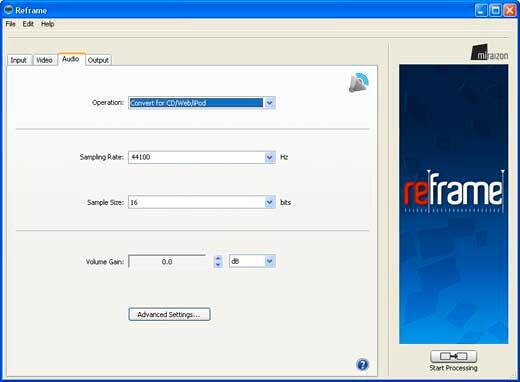Open Advanced Settings dialog

[x=169, y=314]
